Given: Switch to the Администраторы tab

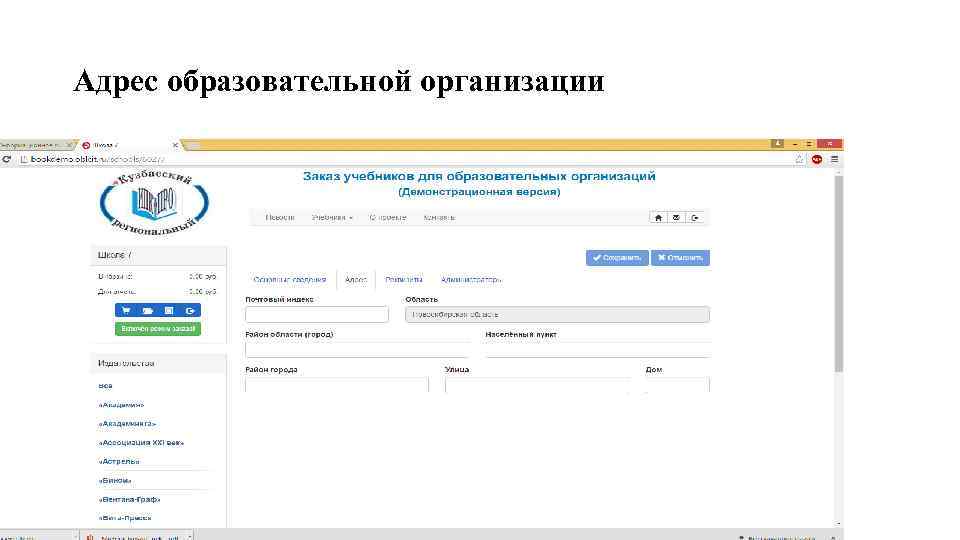Looking at the screenshot, I should [x=471, y=280].
